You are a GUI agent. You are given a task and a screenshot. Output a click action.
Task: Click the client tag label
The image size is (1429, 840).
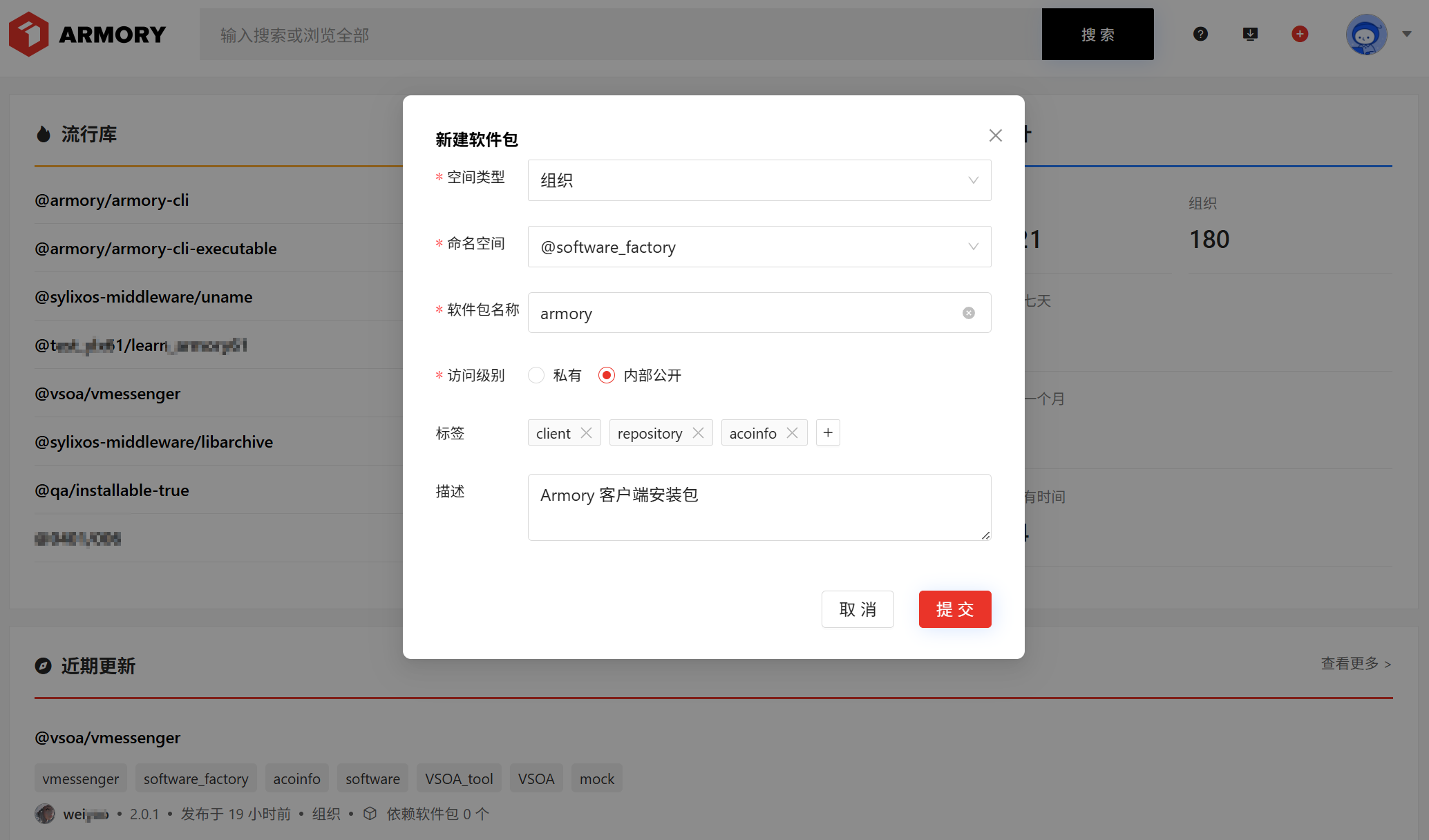coord(553,432)
